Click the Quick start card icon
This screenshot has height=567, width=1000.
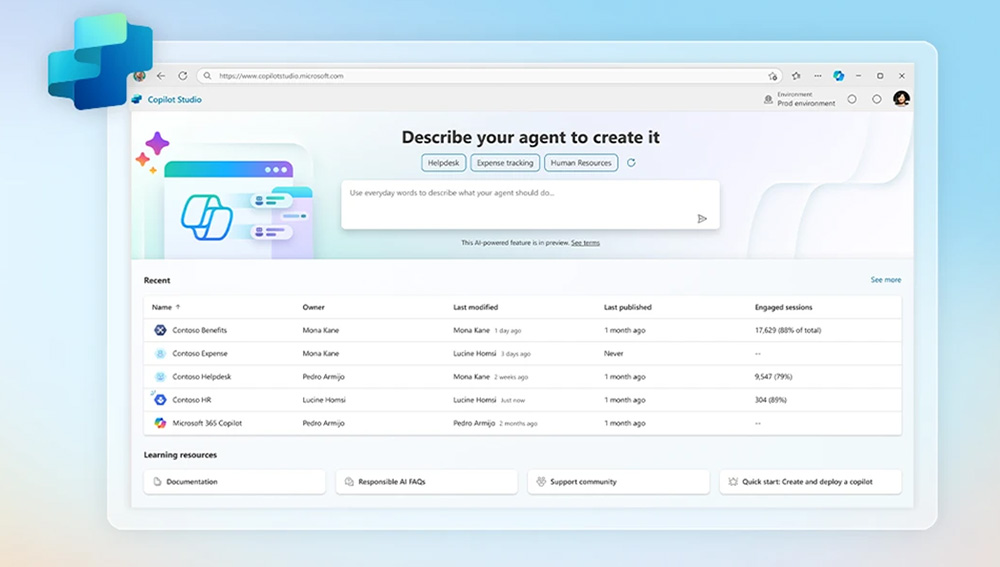coord(733,482)
